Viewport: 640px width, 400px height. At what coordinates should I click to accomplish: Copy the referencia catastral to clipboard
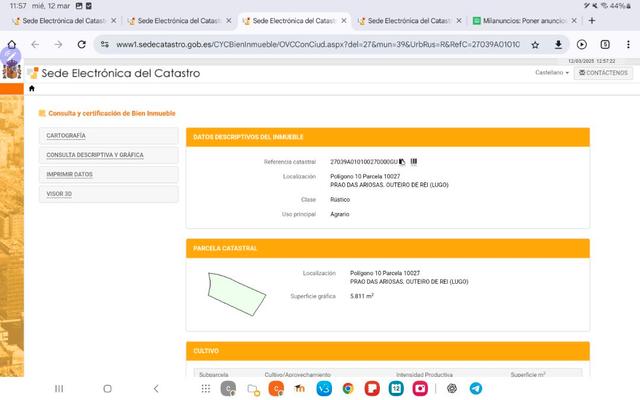pos(403,161)
